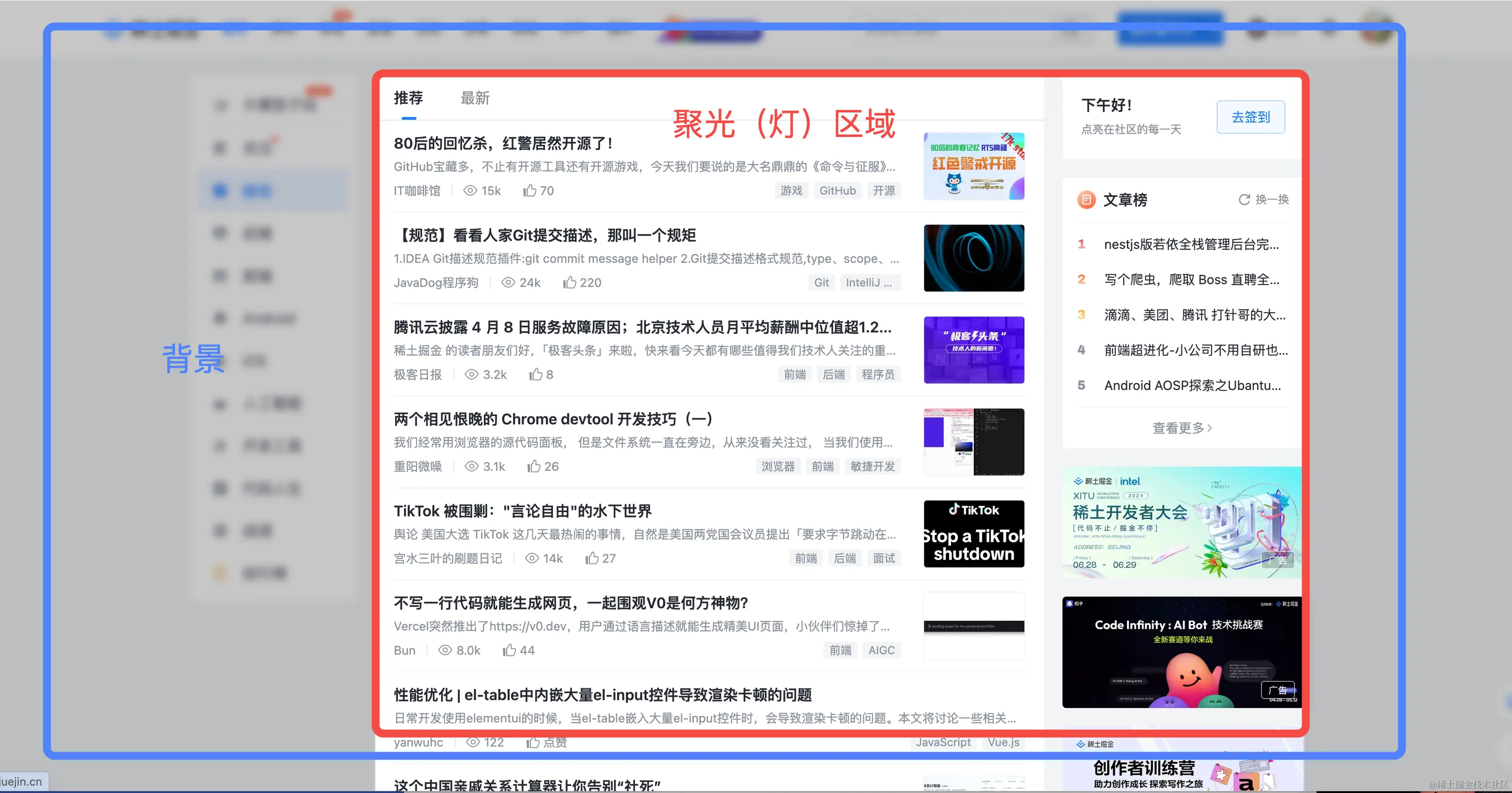Click the eye icon showing 3.1k views

click(x=472, y=466)
